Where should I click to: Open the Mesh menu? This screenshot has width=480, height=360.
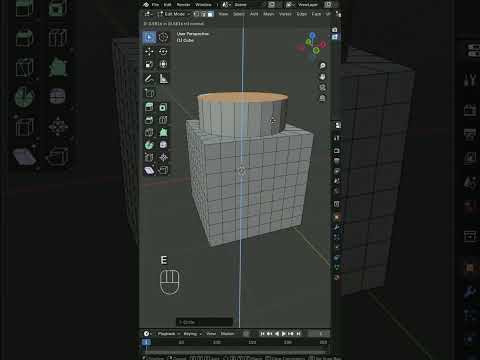point(269,14)
